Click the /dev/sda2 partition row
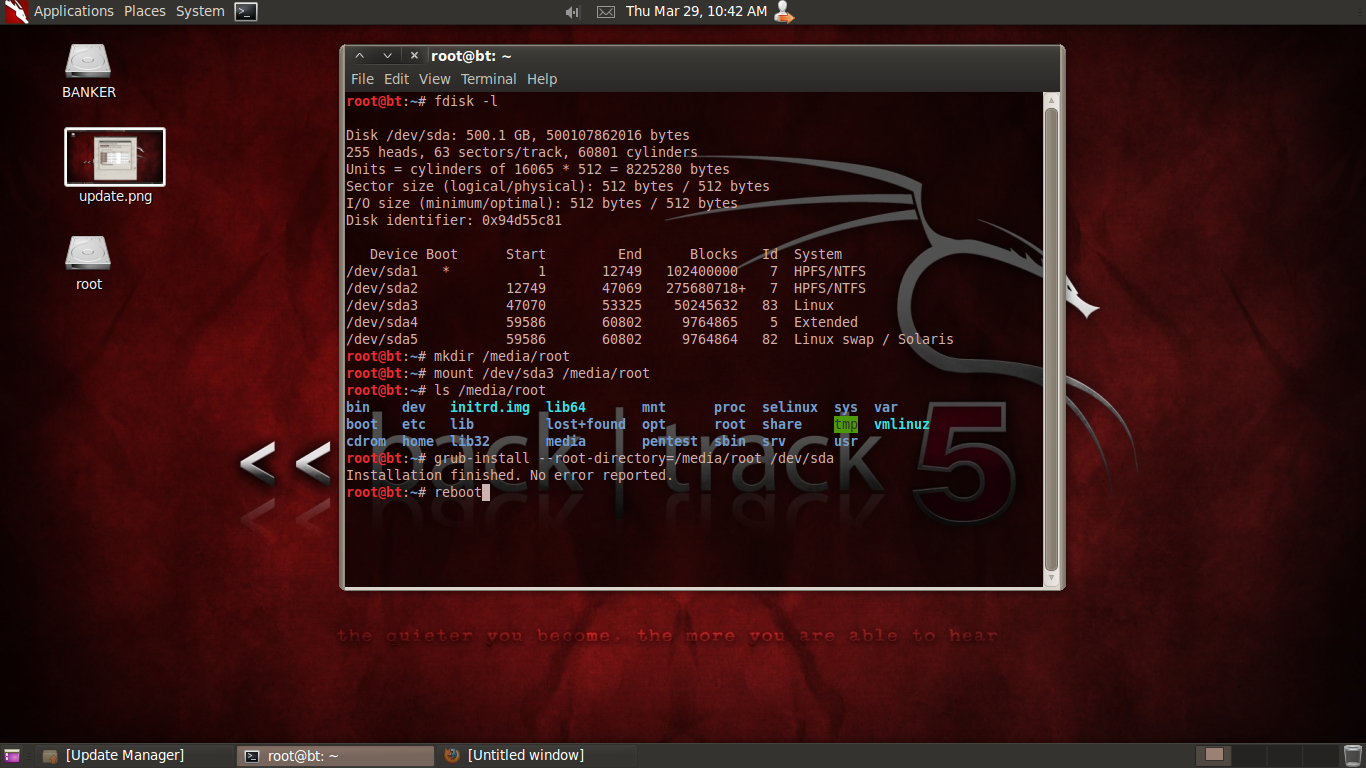 tap(606, 288)
